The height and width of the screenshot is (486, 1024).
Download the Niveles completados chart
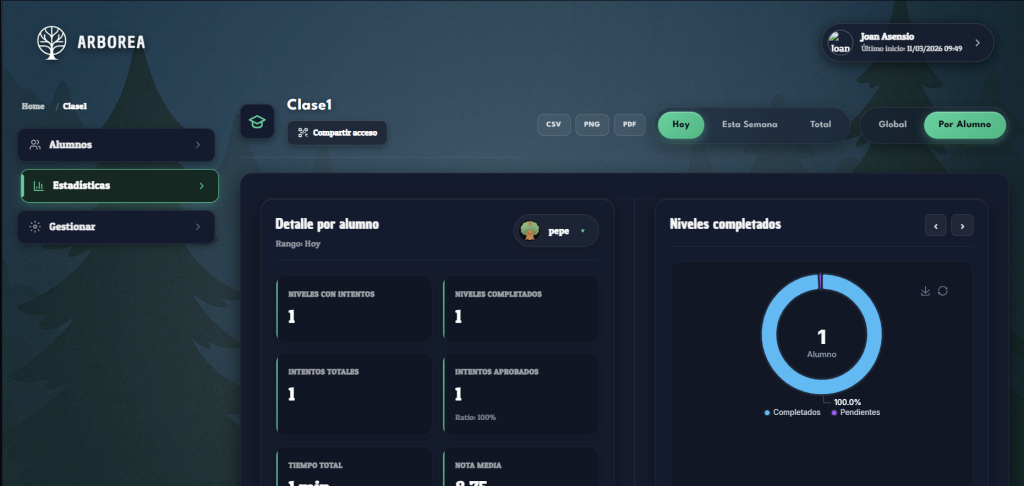(x=925, y=291)
